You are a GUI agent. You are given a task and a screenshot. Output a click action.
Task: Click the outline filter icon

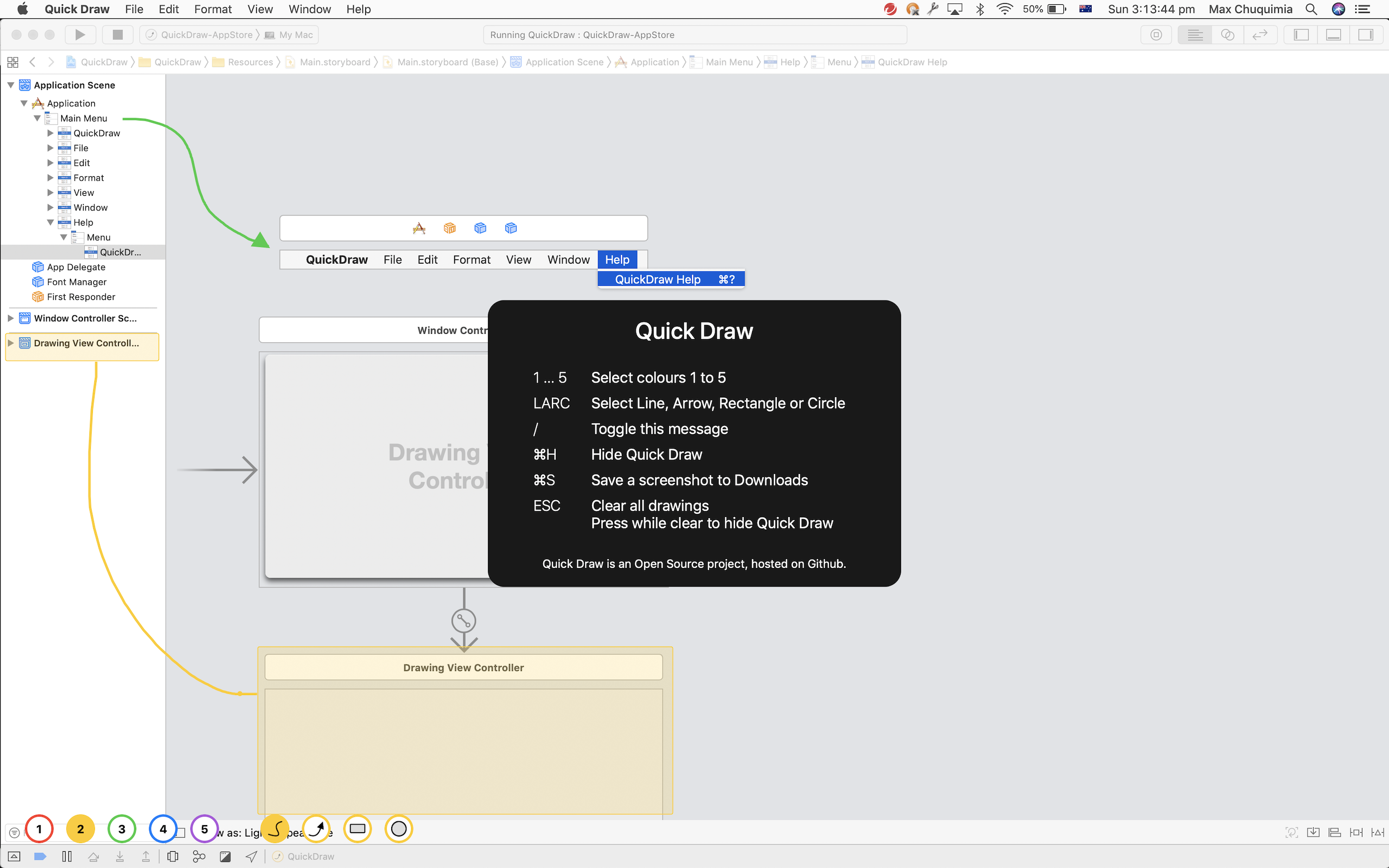pos(14,832)
